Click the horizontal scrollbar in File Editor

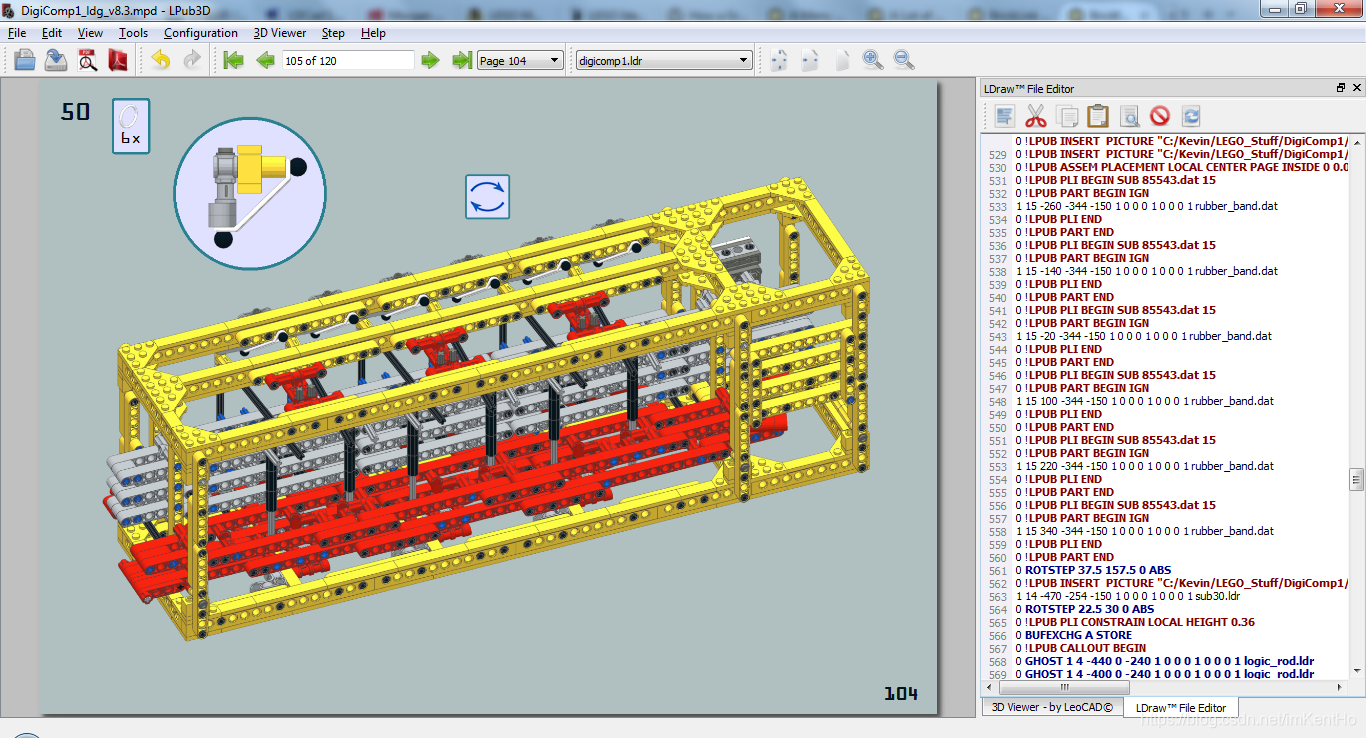pos(1067,687)
